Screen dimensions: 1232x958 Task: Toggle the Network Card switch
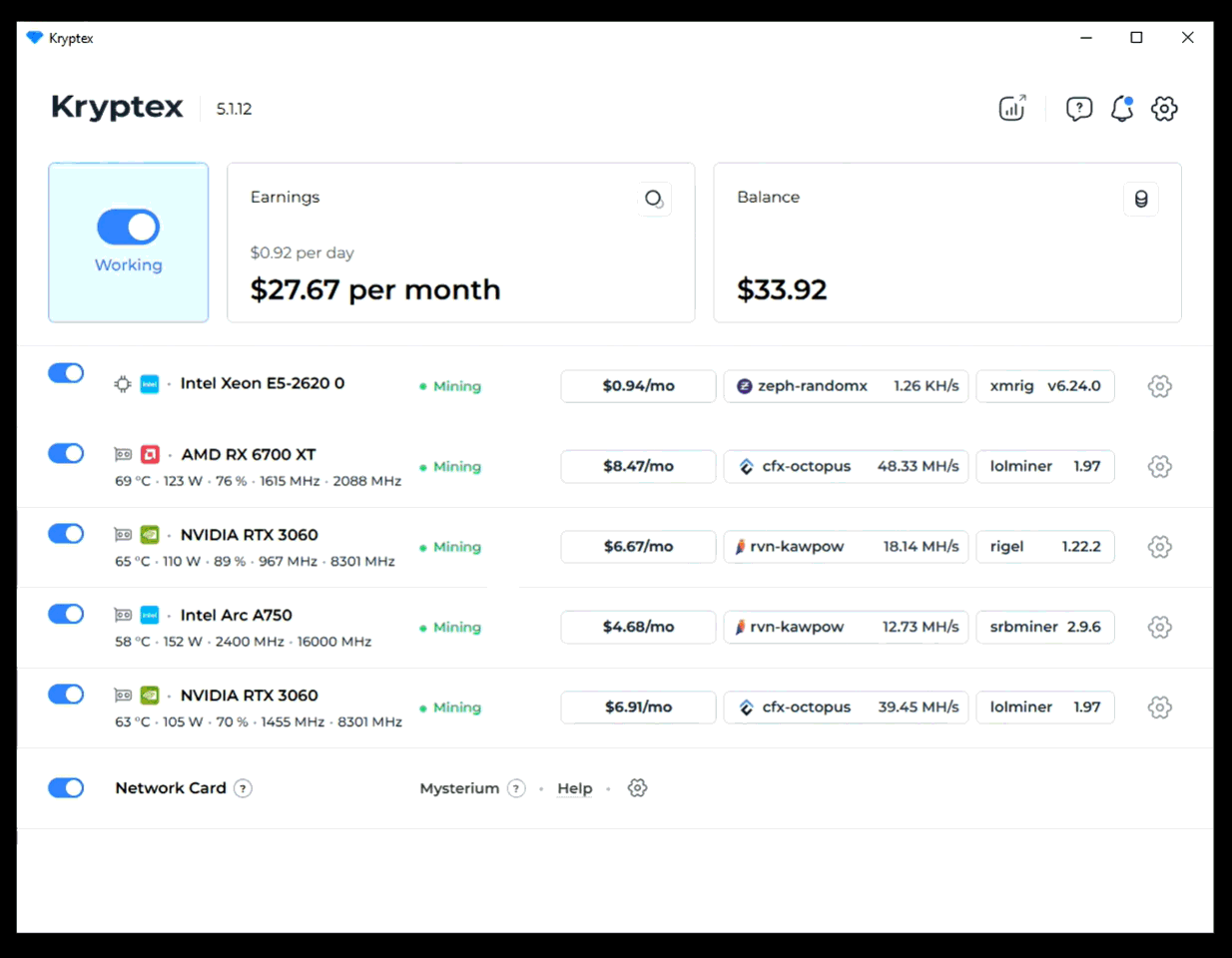pos(66,788)
